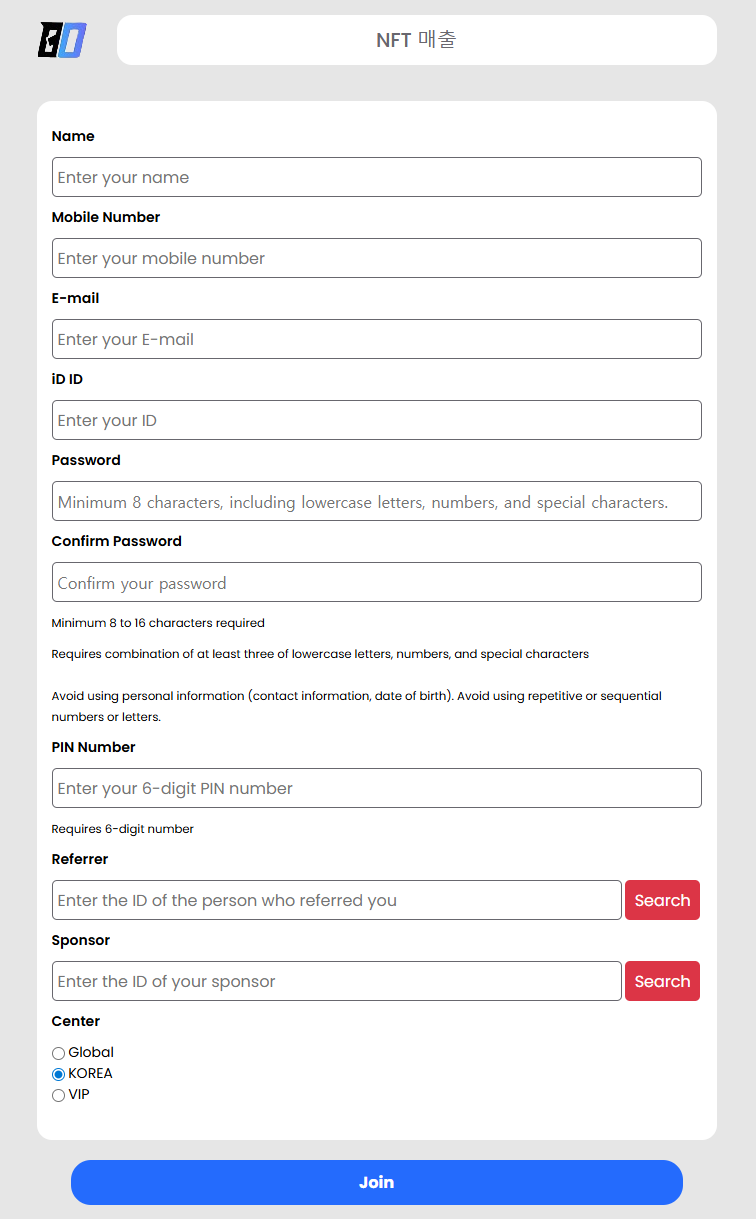Viewport: 756px width, 1219px height.
Task: Click the Confirm Password field
Action: [377, 582]
